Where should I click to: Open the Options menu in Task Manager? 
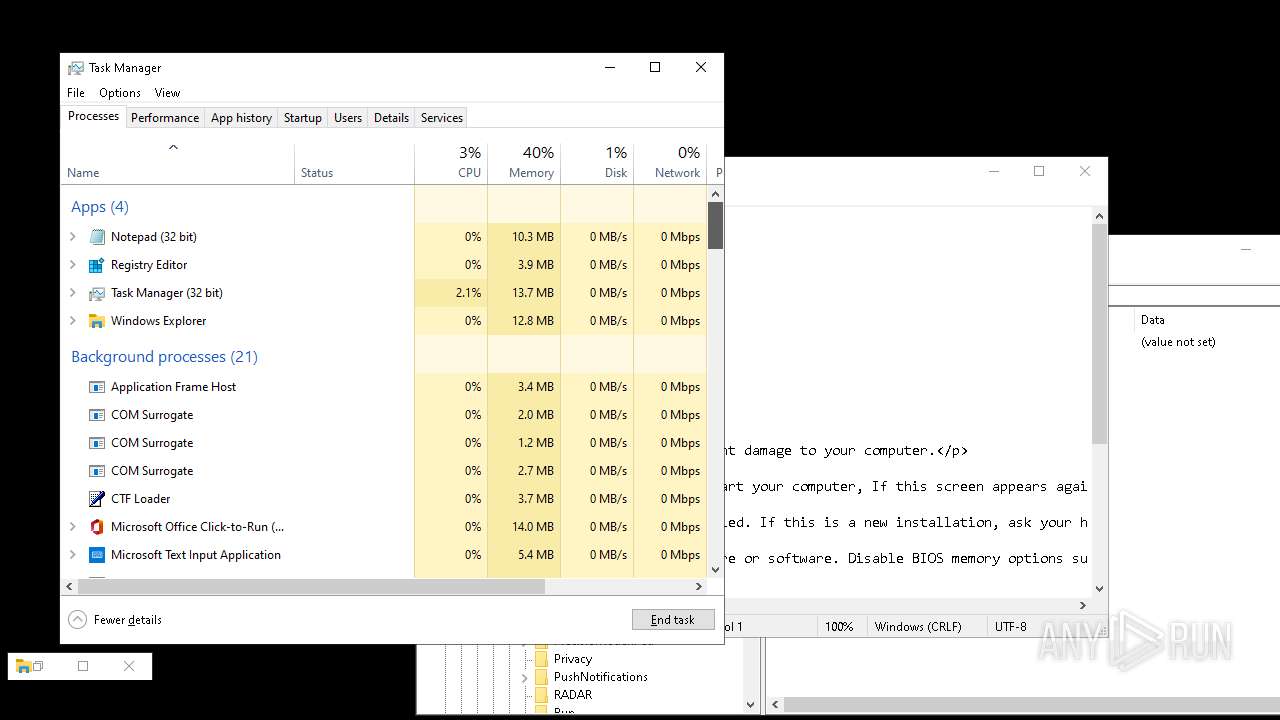(x=120, y=93)
